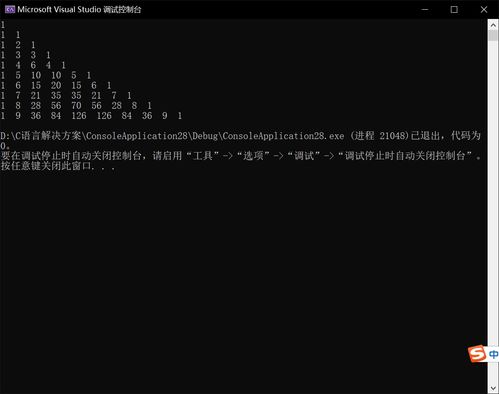Click the scrollbar up arrow
This screenshot has height=394, width=499.
[493, 25]
